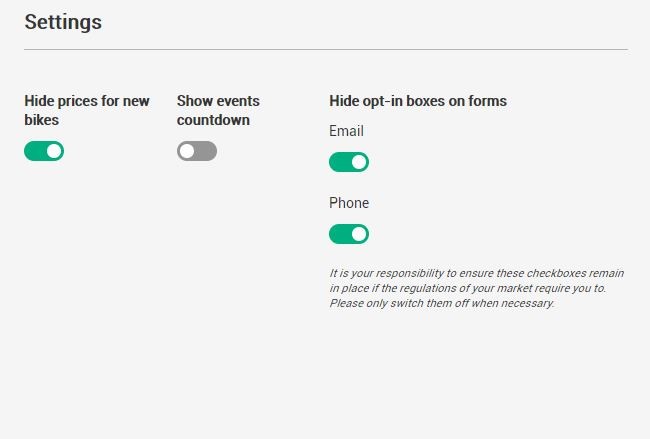Image resolution: width=650 pixels, height=439 pixels.
Task: Turn off the Email opt-in toggle
Action: coord(349,162)
